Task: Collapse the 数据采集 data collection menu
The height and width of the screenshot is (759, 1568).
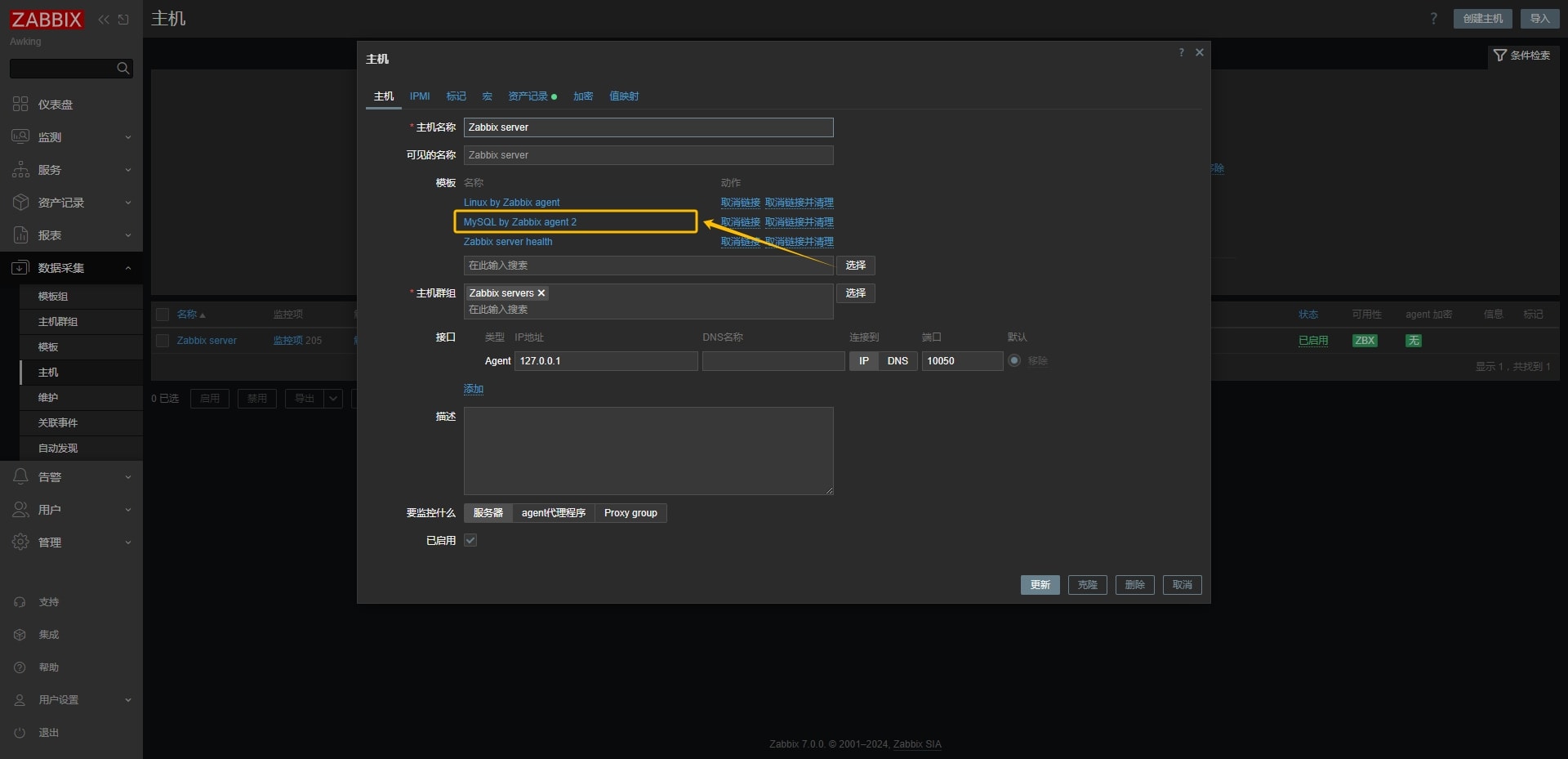Action: (71, 268)
